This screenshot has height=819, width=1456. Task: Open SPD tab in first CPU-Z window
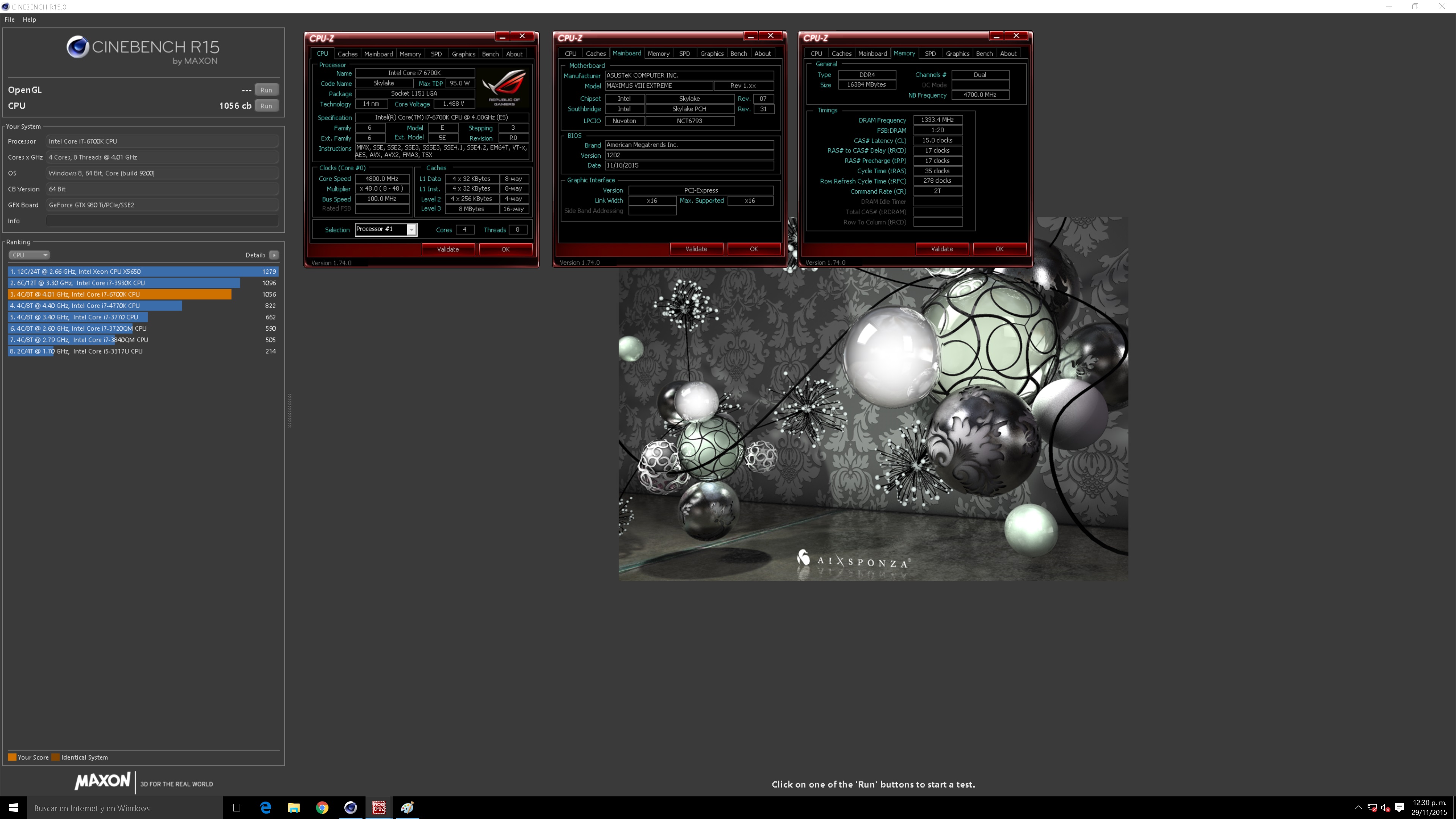(436, 54)
